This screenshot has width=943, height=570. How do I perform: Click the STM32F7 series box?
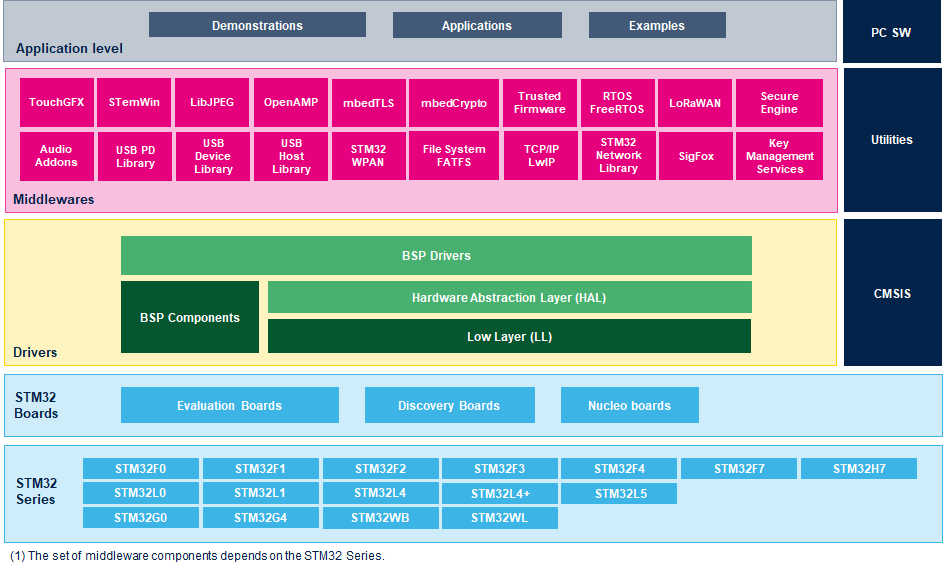pyautogui.click(x=739, y=468)
